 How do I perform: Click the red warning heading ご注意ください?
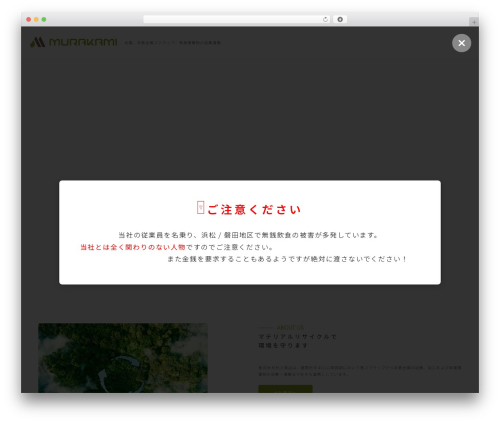[x=254, y=210]
